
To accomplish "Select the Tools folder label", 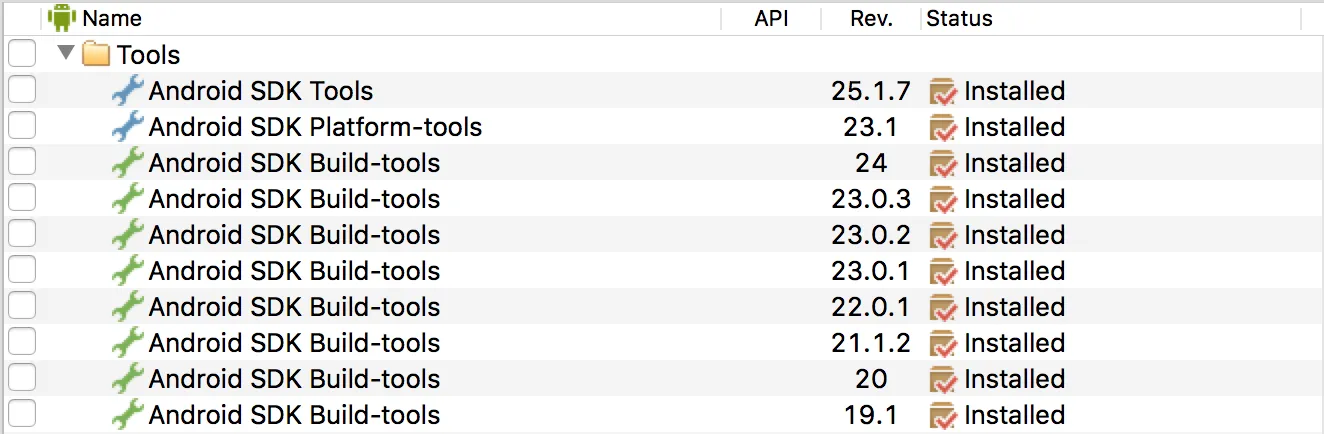I will pos(149,55).
